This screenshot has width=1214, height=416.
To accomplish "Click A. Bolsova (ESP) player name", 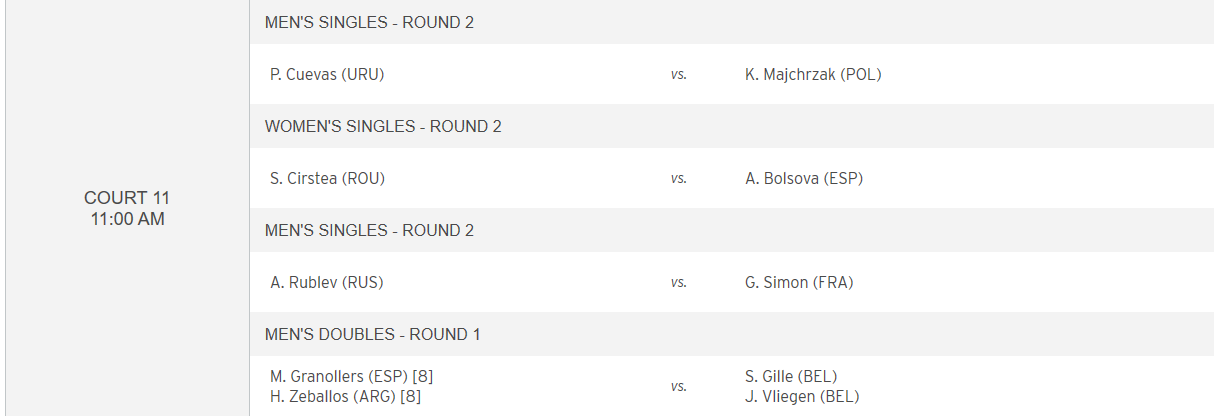I will 804,178.
